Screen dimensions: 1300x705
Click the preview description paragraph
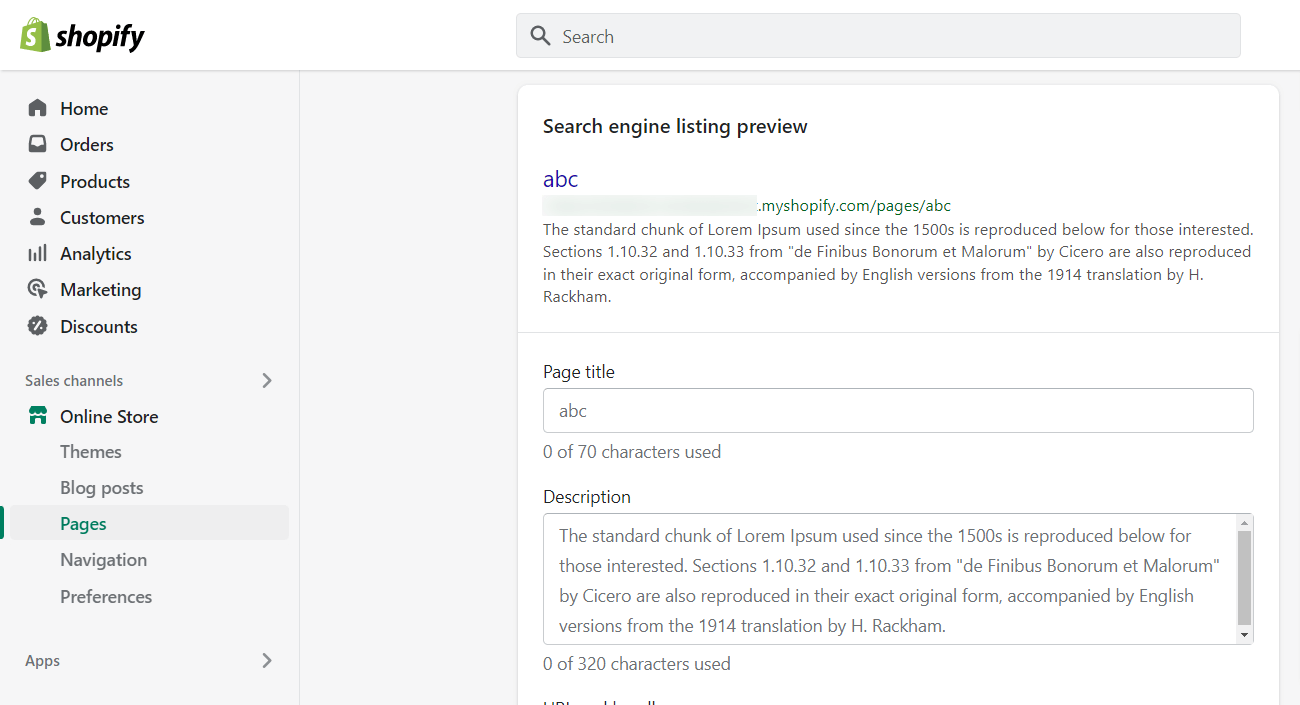(898, 263)
